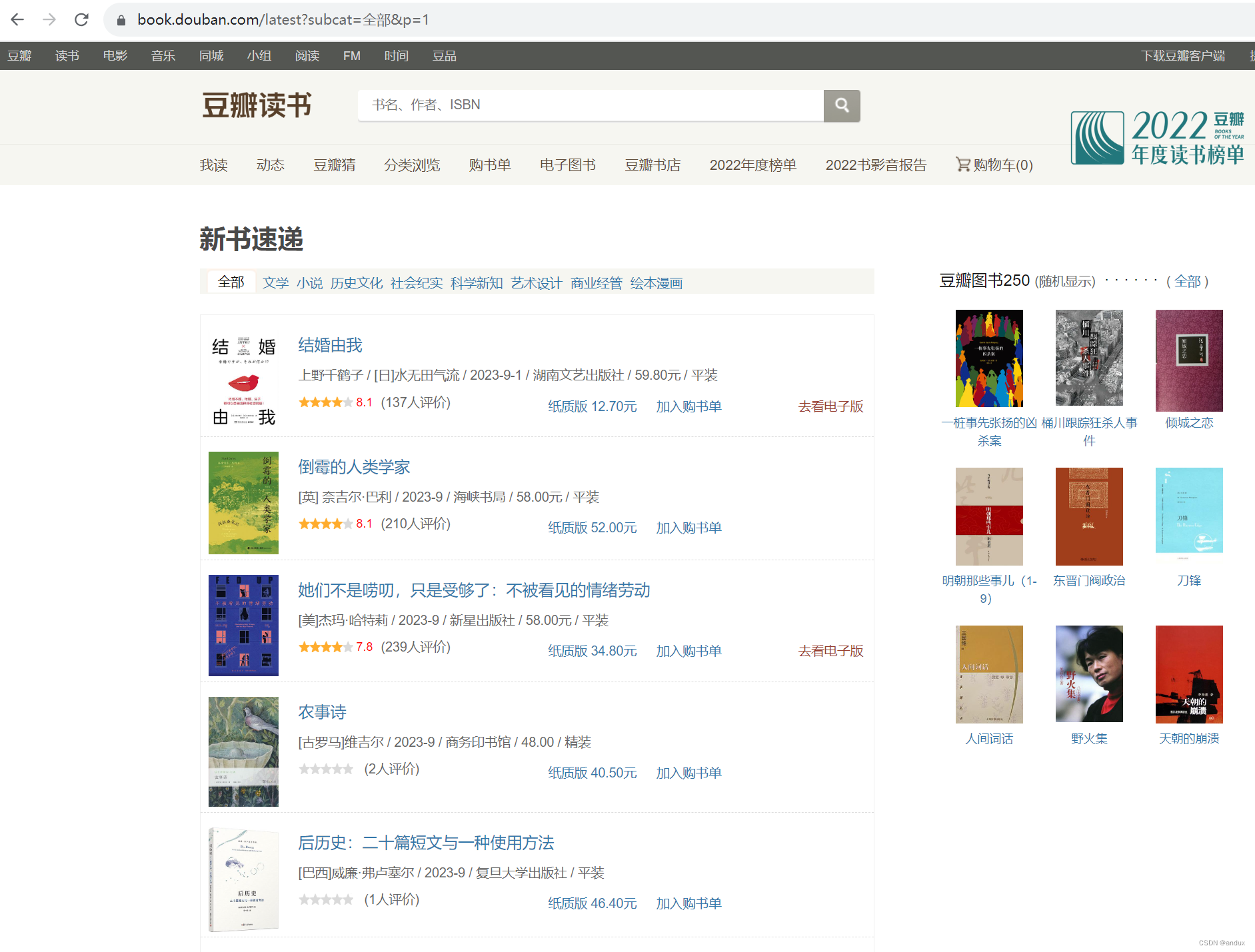Focus the 书名、作者、ISBN search field
1255x952 pixels.
591,105
